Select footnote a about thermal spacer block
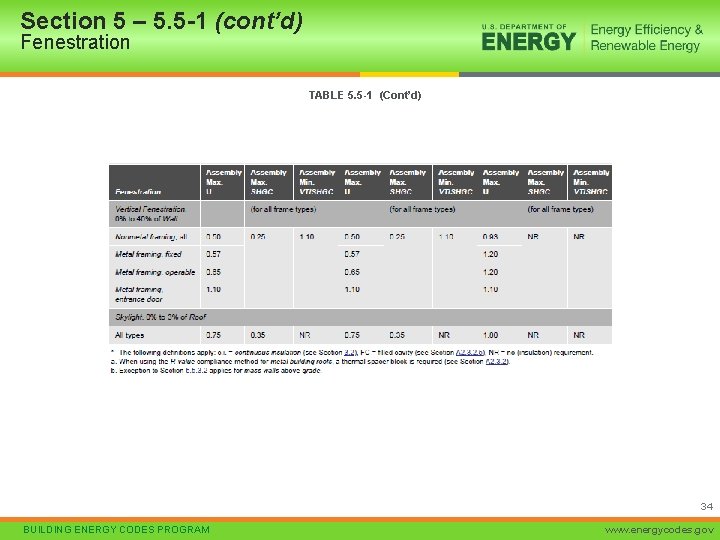This screenshot has width=720, height=540. click(310, 361)
